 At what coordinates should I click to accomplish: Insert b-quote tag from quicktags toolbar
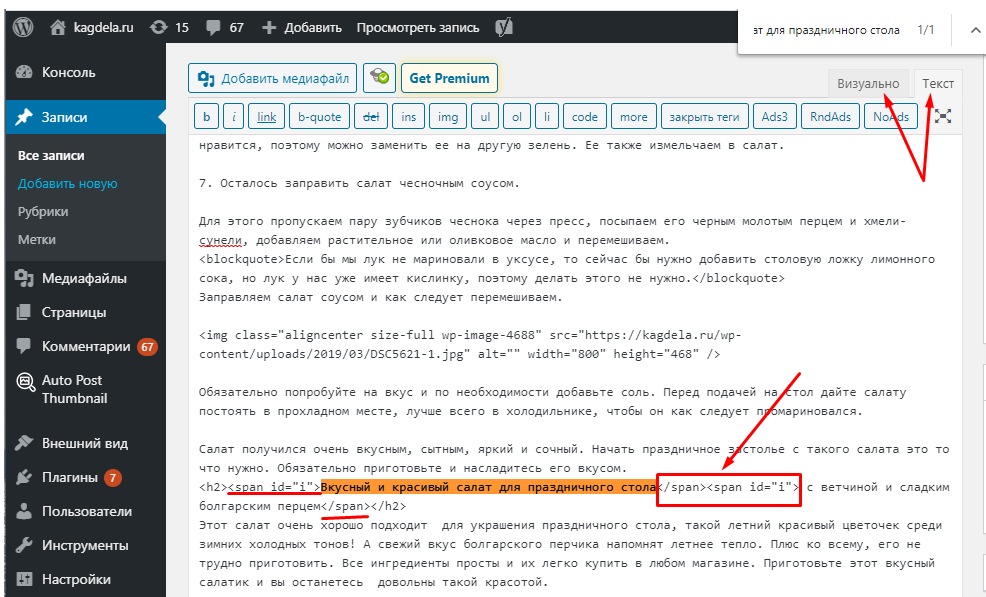(320, 117)
